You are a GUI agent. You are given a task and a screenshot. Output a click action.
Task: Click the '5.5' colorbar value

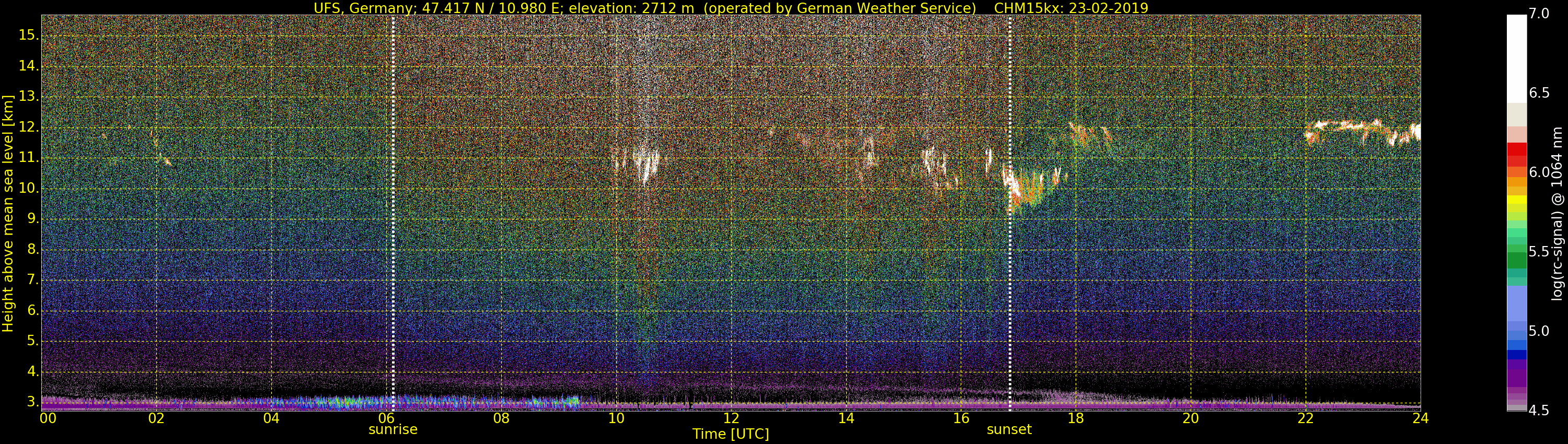(1539, 252)
